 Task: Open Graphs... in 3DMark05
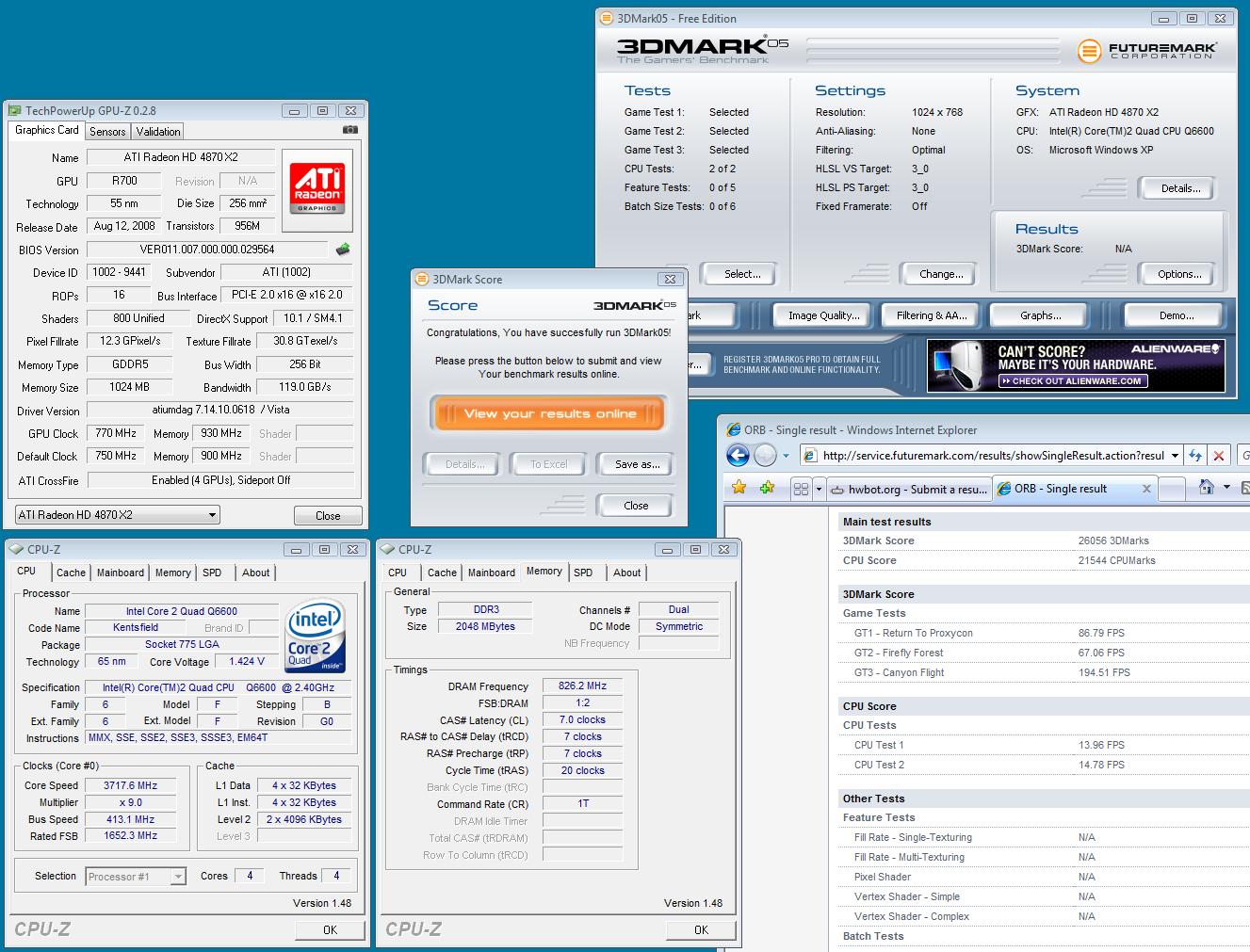(x=1040, y=315)
